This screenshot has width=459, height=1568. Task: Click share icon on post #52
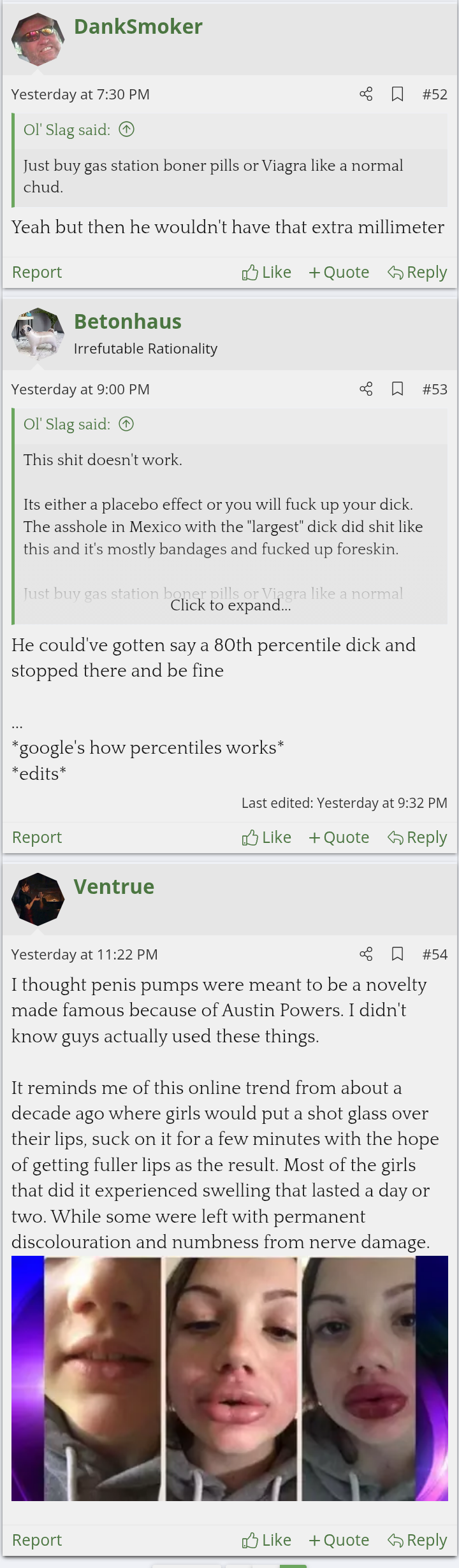click(366, 94)
